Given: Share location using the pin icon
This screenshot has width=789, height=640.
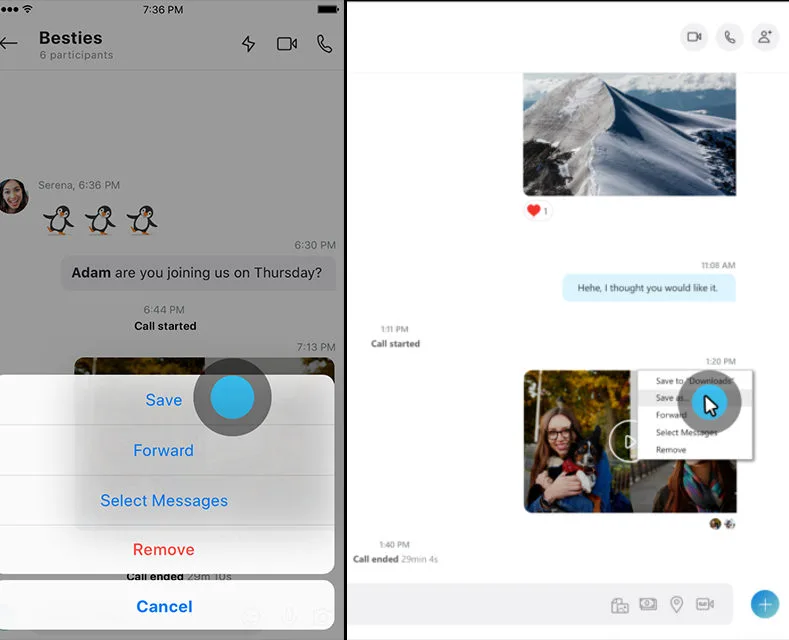Looking at the screenshot, I should [x=677, y=604].
